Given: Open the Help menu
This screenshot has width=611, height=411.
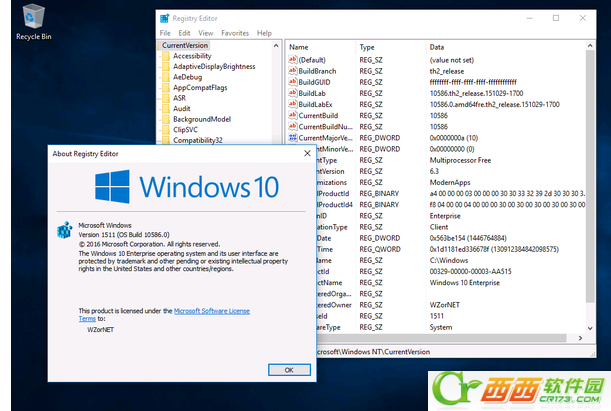Looking at the screenshot, I should [264, 33].
